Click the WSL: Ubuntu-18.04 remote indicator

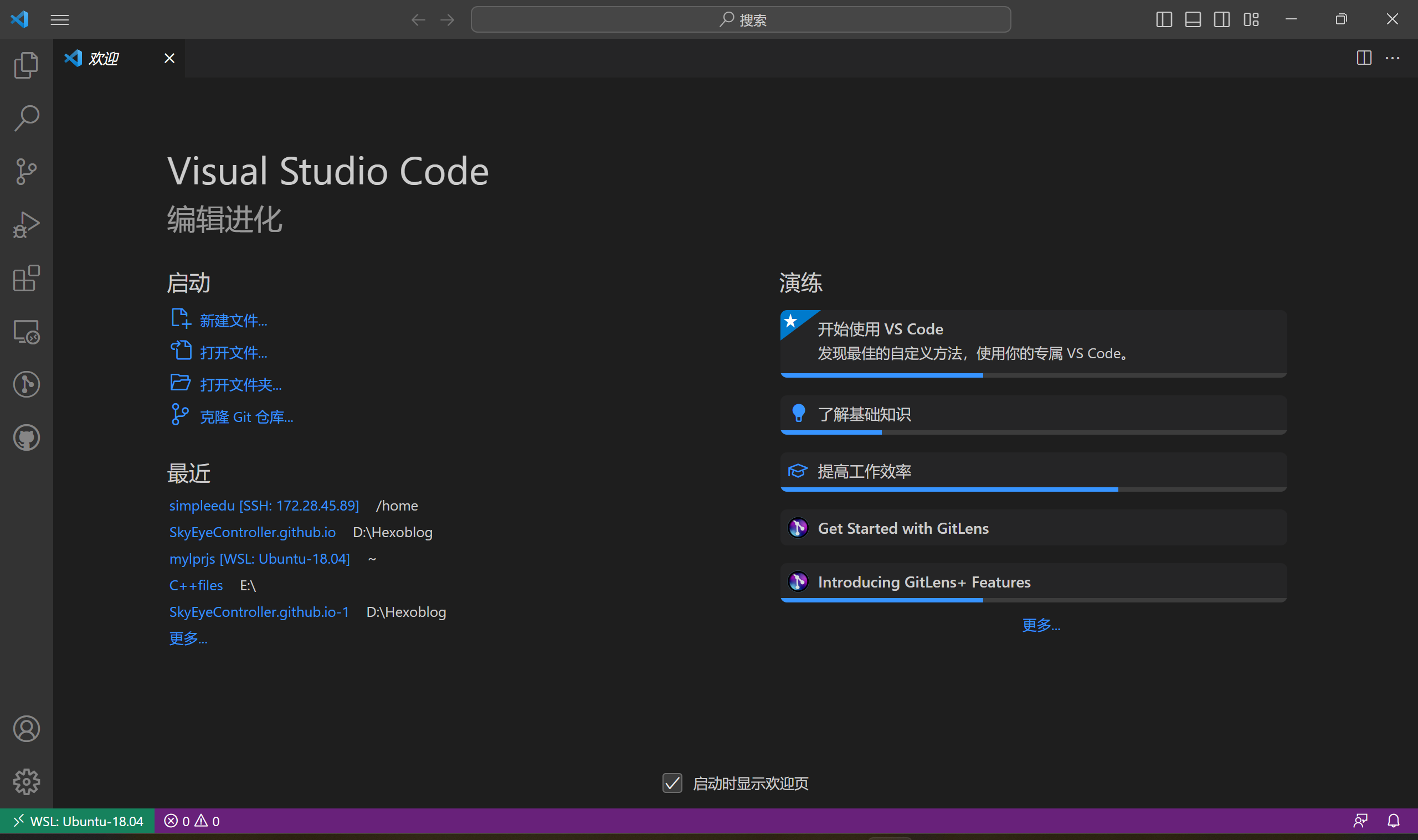point(78,821)
